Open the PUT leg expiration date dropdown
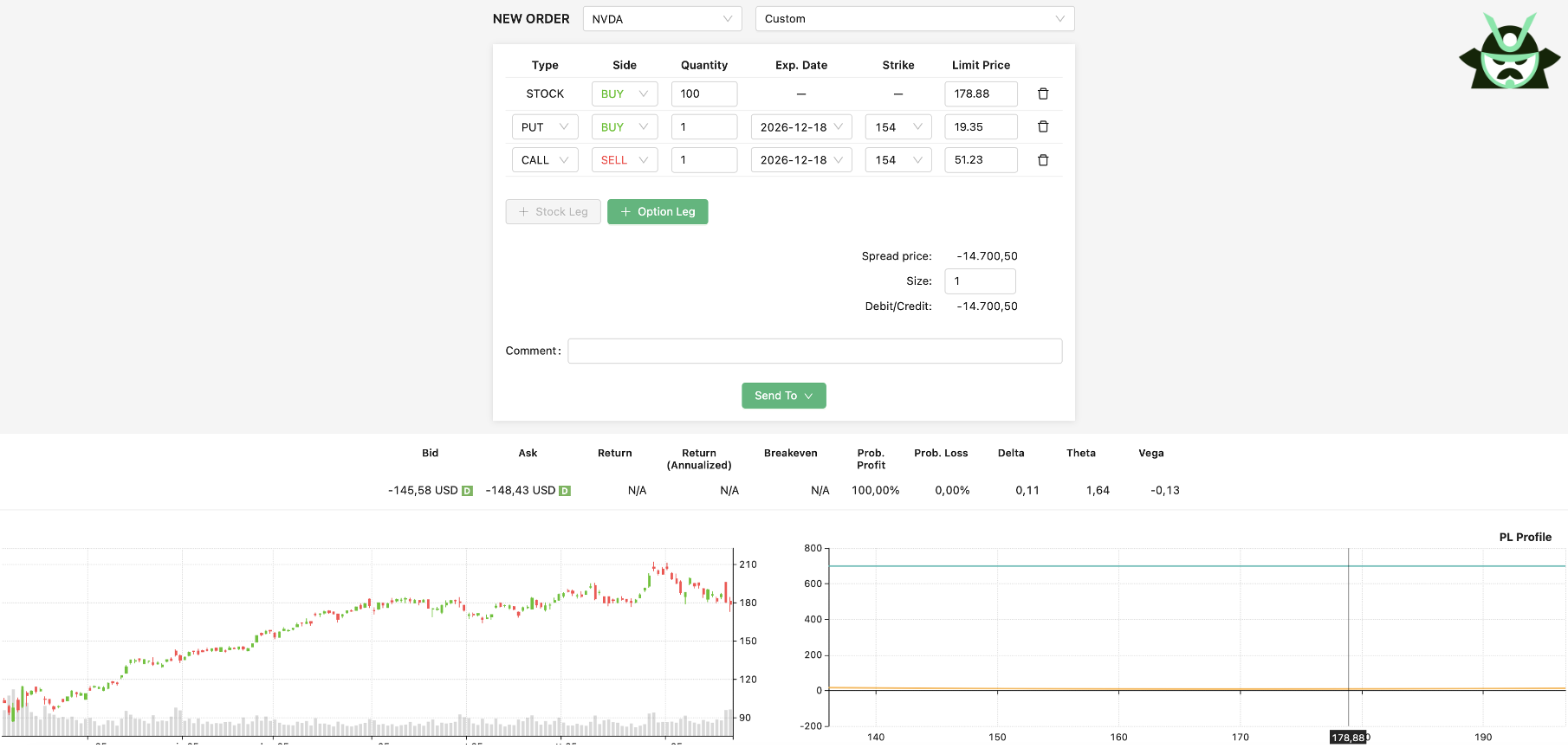The width and height of the screenshot is (1568, 748). point(800,127)
